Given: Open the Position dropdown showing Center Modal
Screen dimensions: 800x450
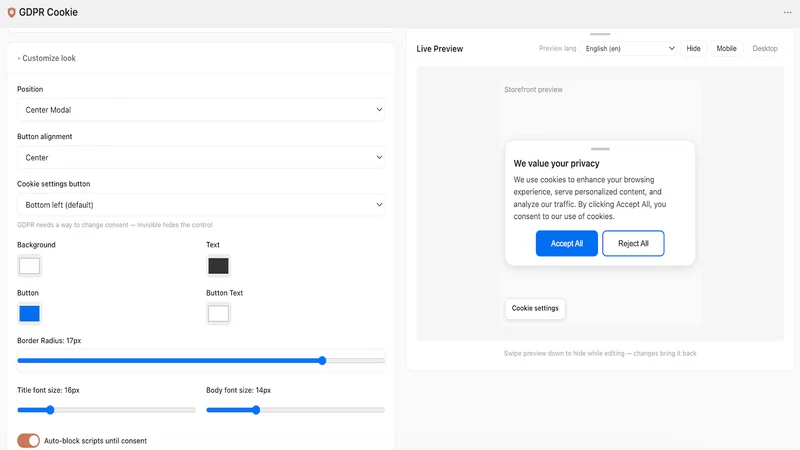Looking at the screenshot, I should [x=201, y=110].
